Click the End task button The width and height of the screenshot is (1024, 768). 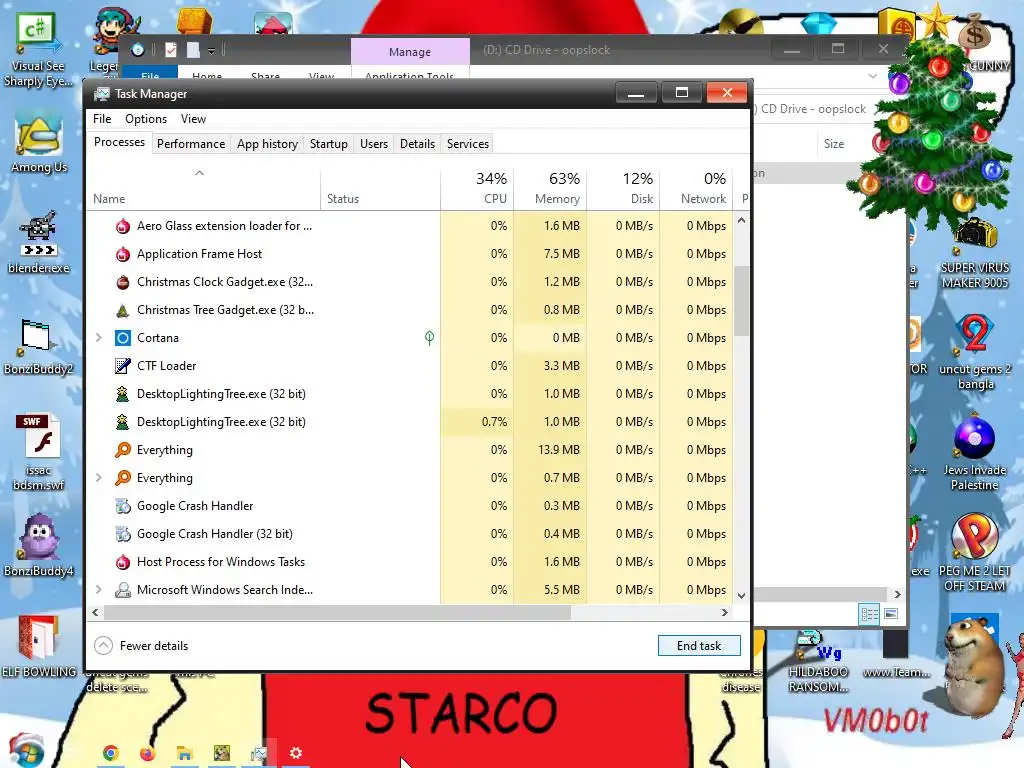click(x=699, y=646)
